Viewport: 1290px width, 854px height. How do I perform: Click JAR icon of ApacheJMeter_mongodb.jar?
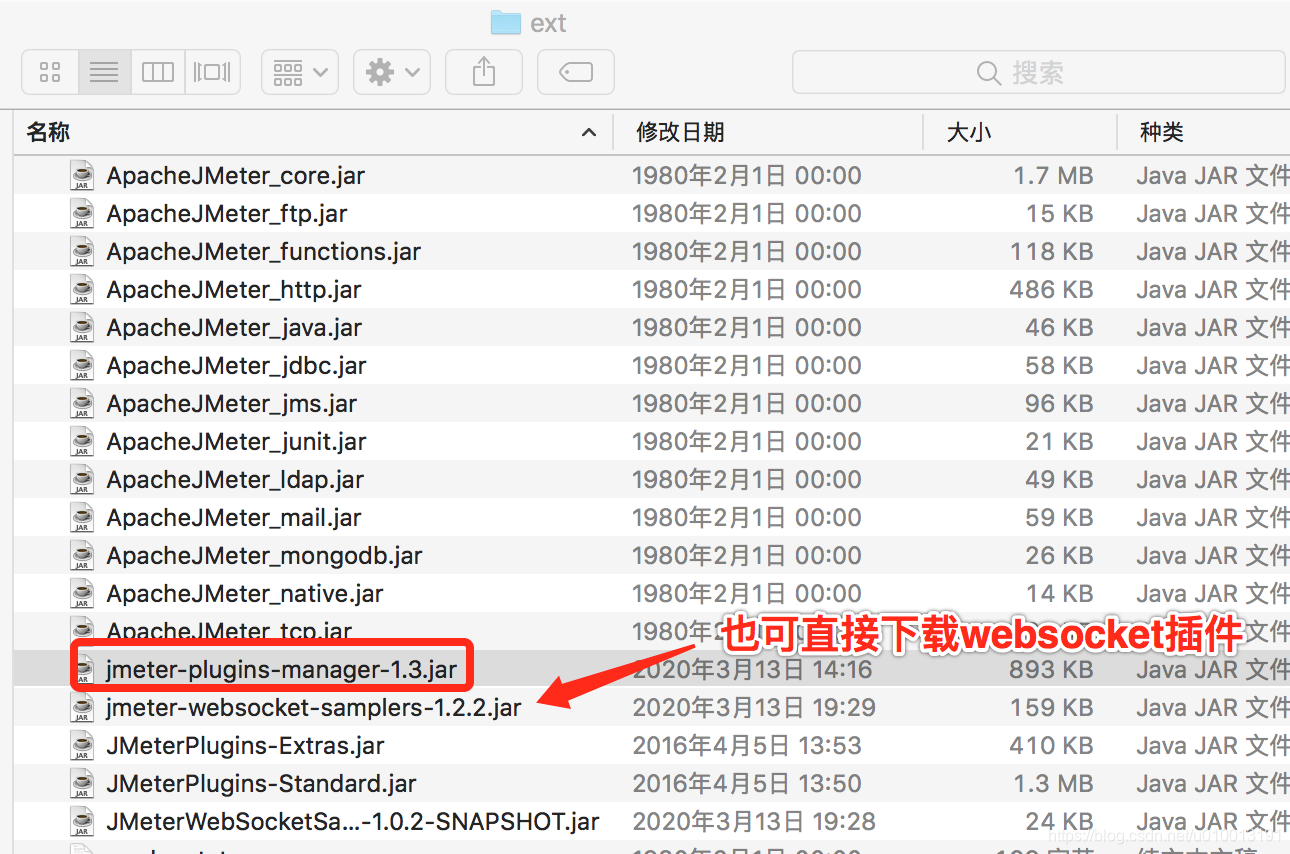click(x=82, y=556)
